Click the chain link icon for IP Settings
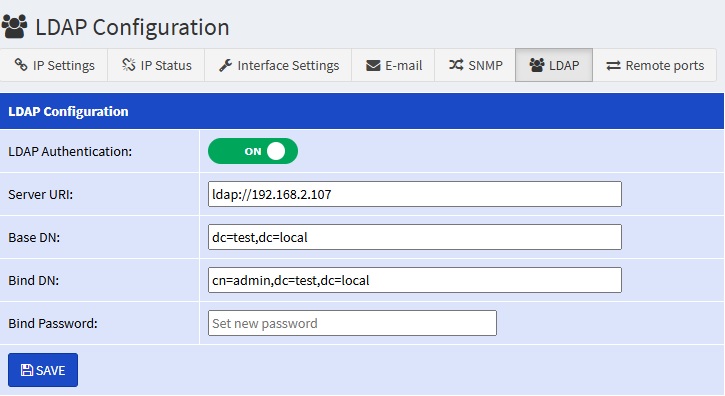The height and width of the screenshot is (396, 725). tap(21, 65)
